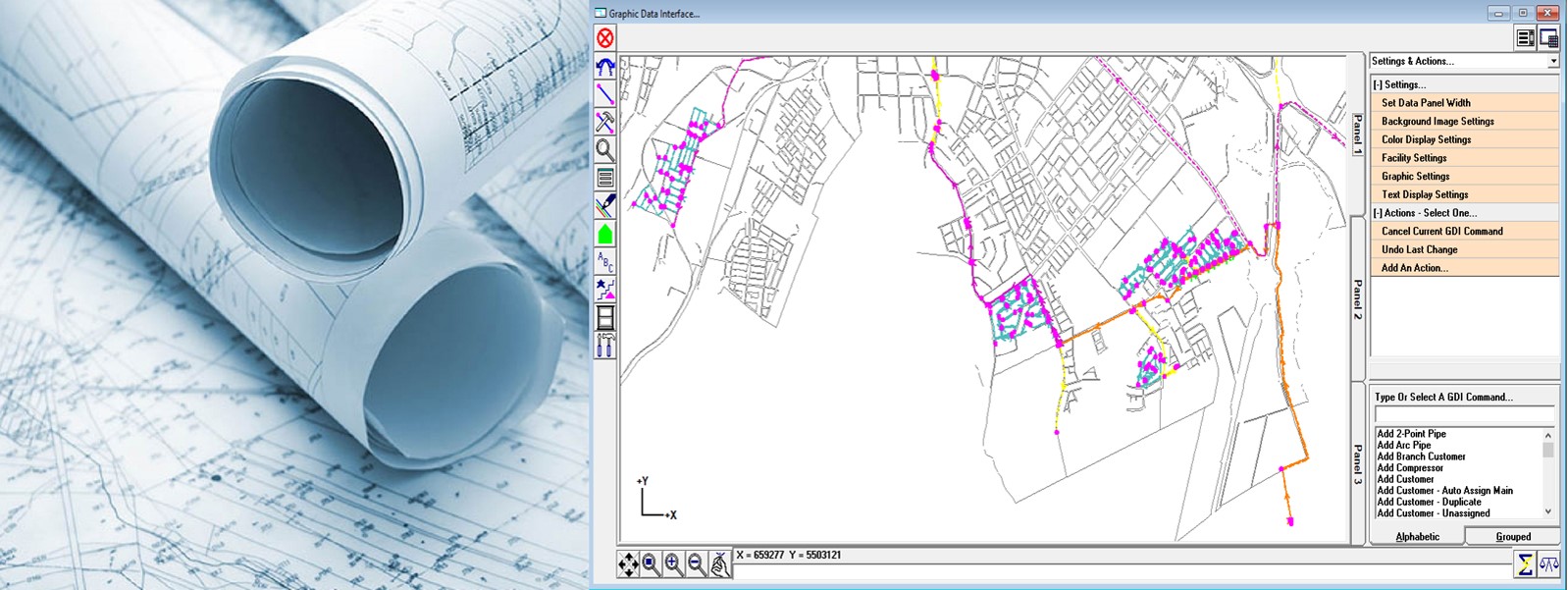The image size is (1568, 590).
Task: Select Add Customer - Unassigned
Action: pos(1433,513)
